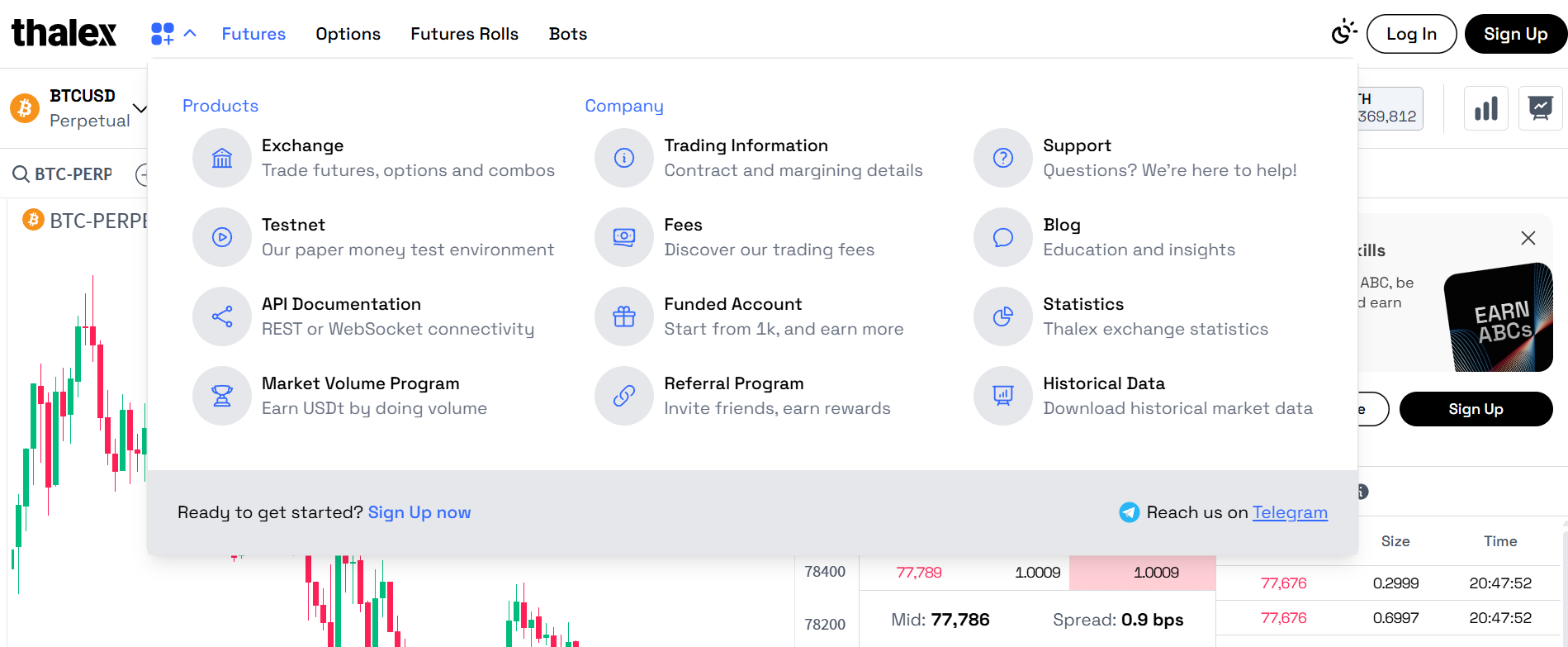Open the Fees menu entry title

(x=683, y=225)
